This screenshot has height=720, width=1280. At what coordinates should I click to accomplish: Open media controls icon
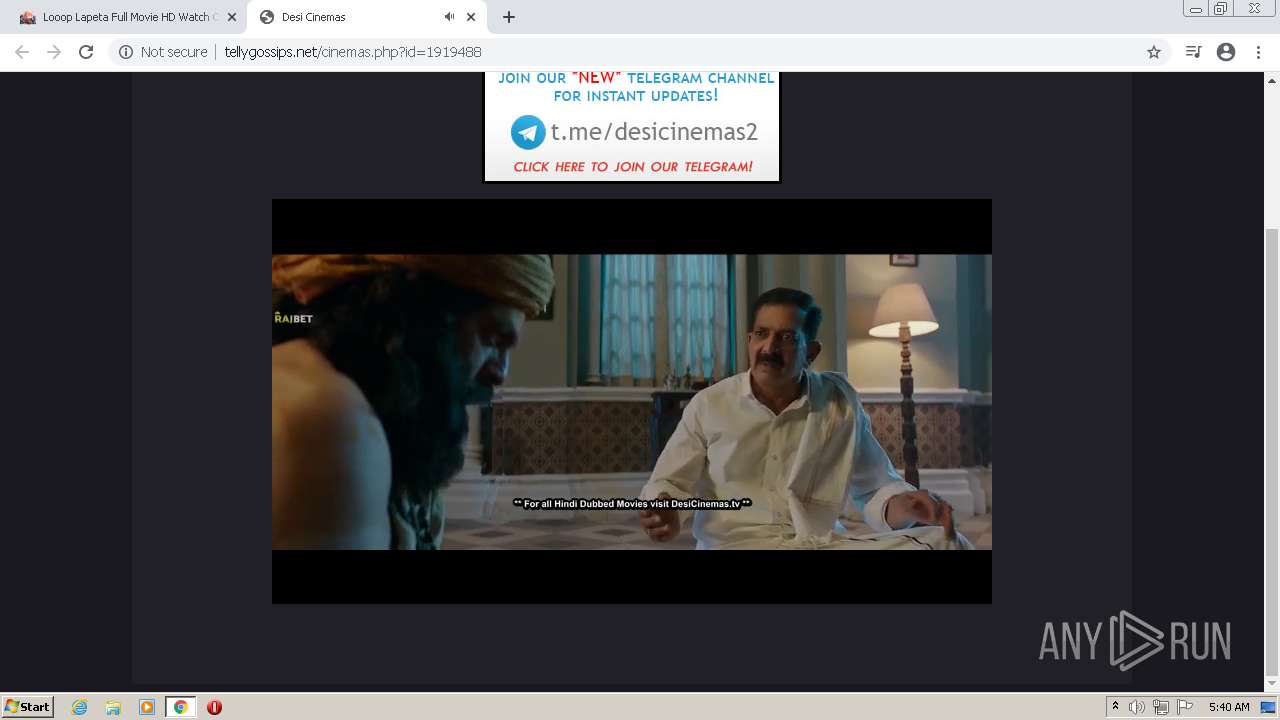click(1193, 52)
